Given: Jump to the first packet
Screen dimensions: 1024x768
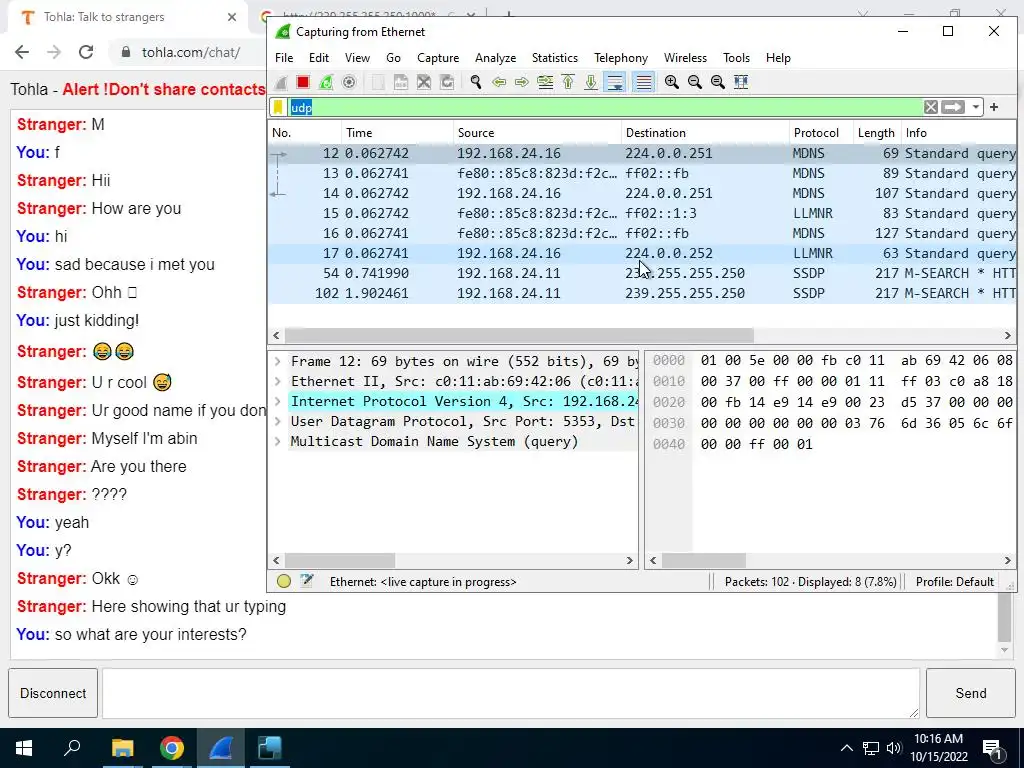Looking at the screenshot, I should tap(568, 82).
